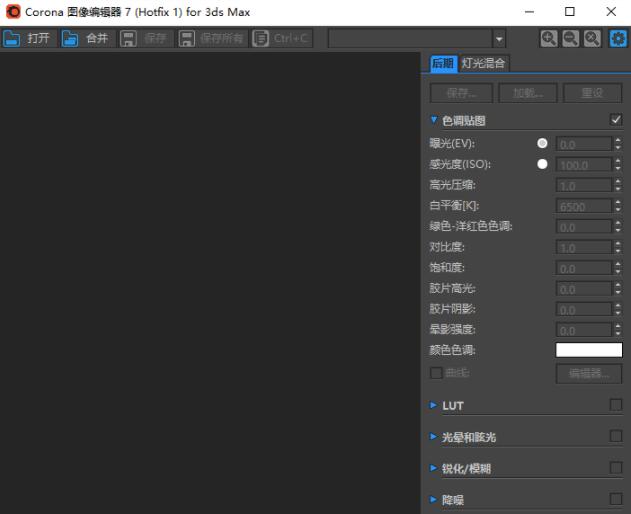Uncheck the 色调贴图 checkbox

[615, 120]
